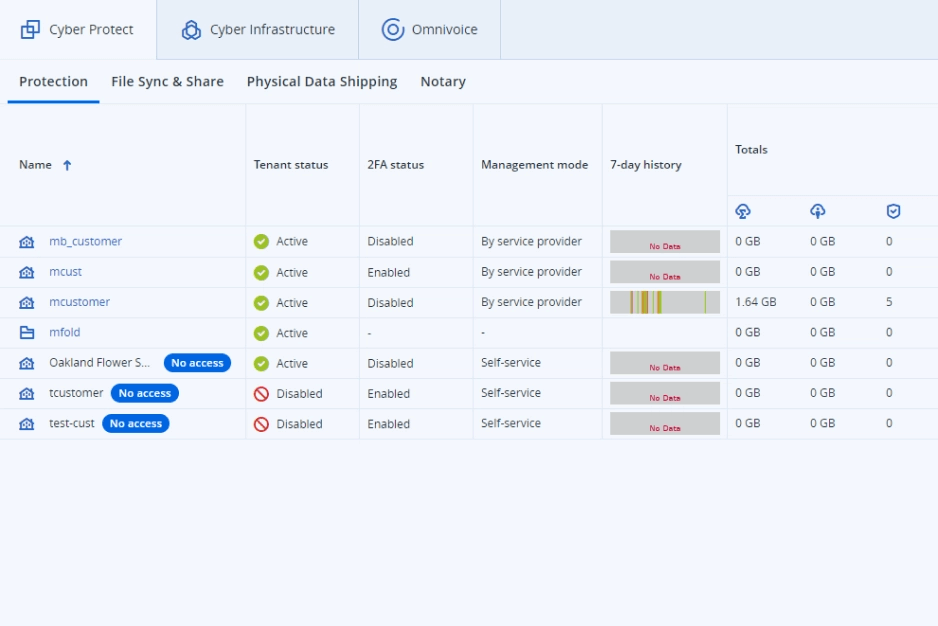Open the Physical Data Shipping tab
This screenshot has width=938, height=626.
tap(321, 82)
